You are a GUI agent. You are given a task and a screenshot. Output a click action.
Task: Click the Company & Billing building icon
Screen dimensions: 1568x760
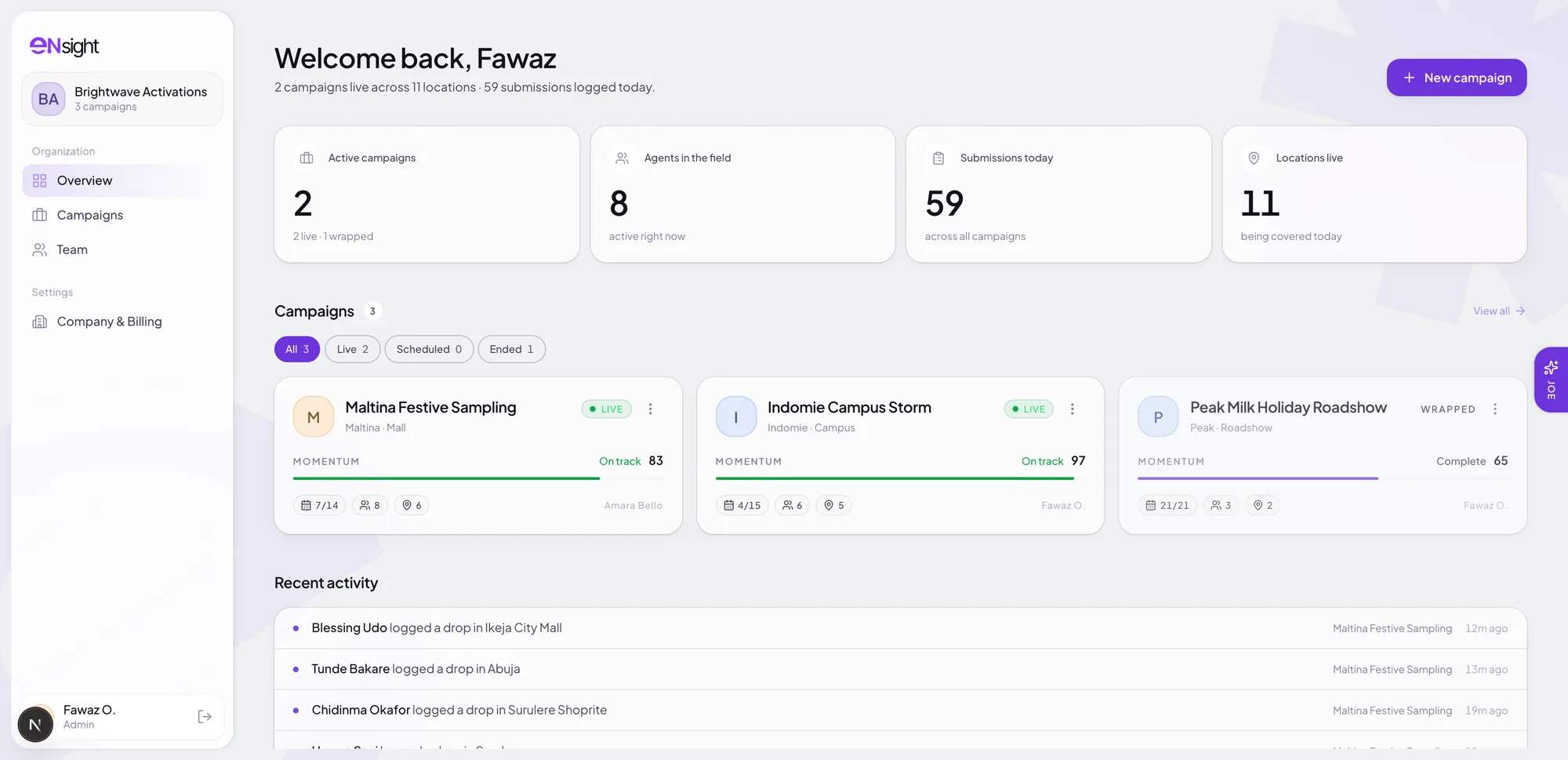(x=40, y=322)
